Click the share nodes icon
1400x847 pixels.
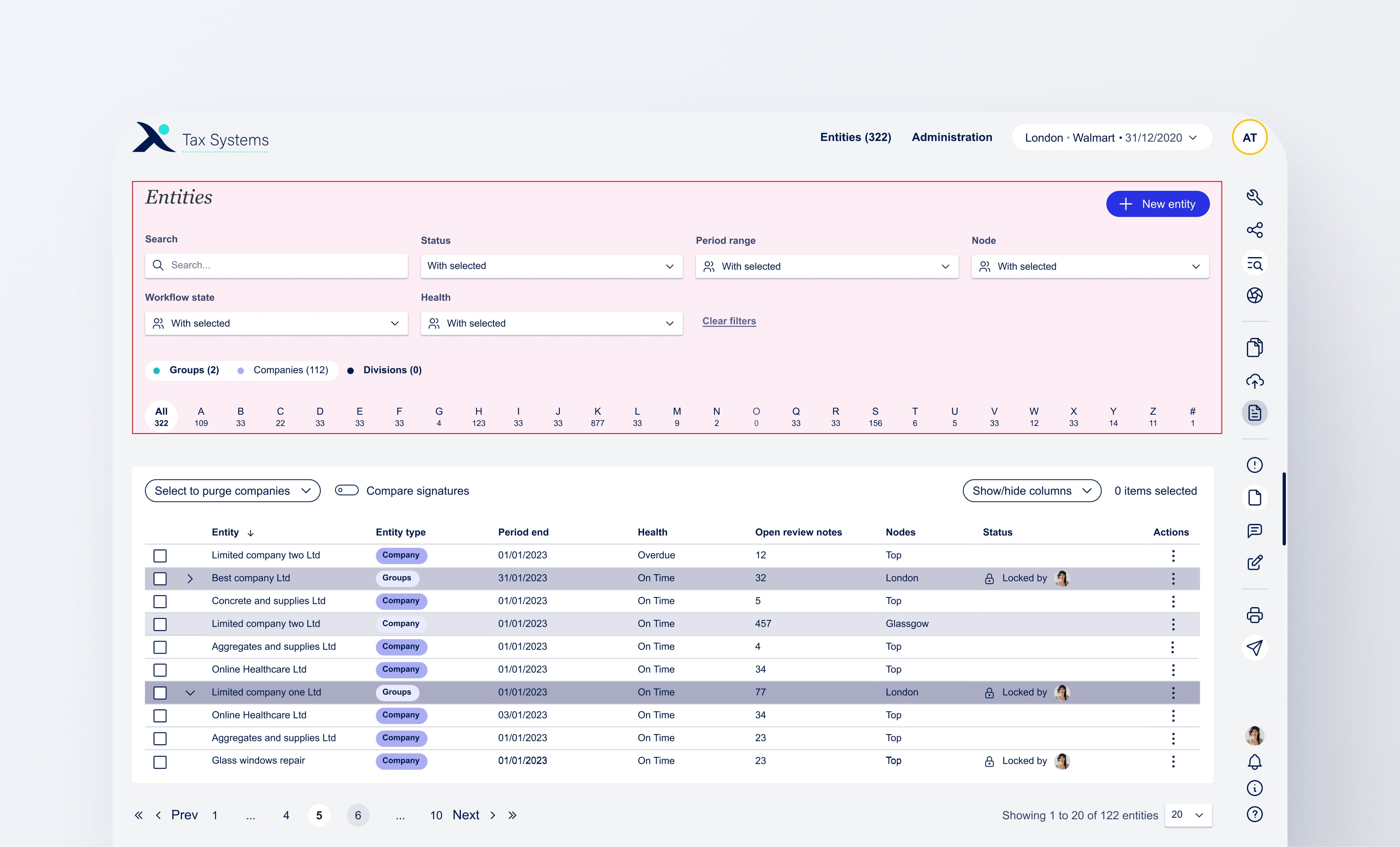click(x=1254, y=230)
